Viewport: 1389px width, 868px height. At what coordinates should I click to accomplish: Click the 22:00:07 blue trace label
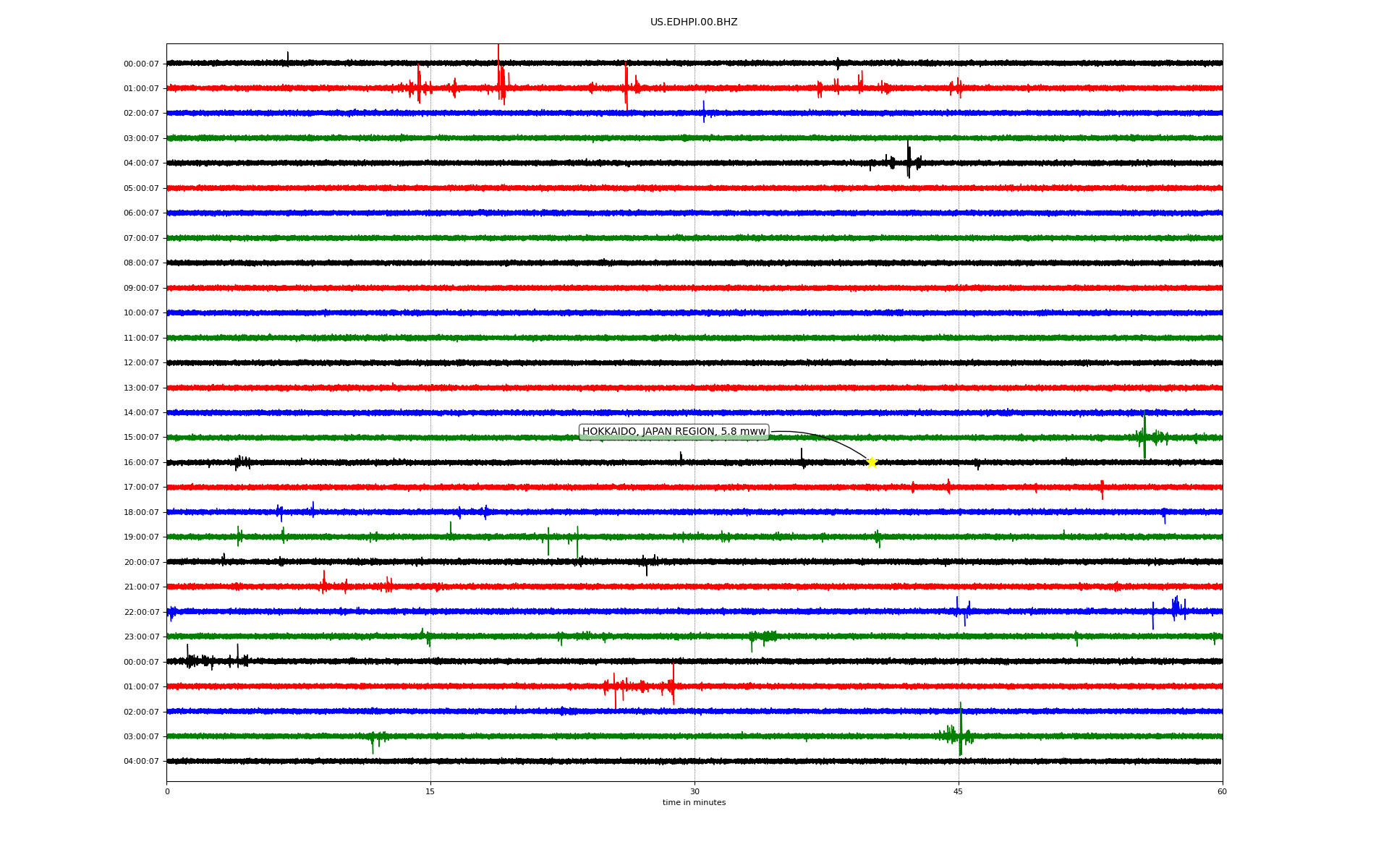point(141,613)
